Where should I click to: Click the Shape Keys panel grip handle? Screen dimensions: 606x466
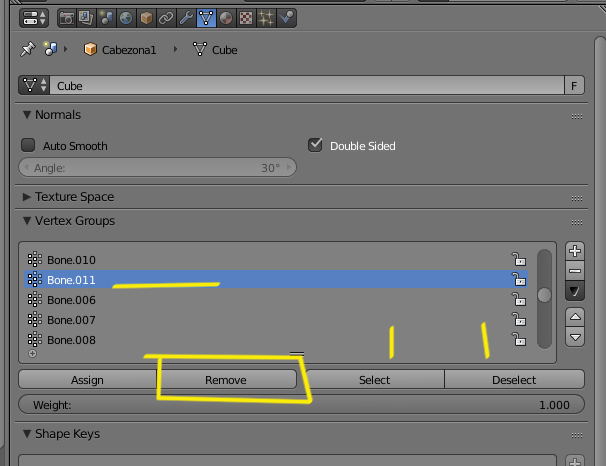(x=577, y=435)
